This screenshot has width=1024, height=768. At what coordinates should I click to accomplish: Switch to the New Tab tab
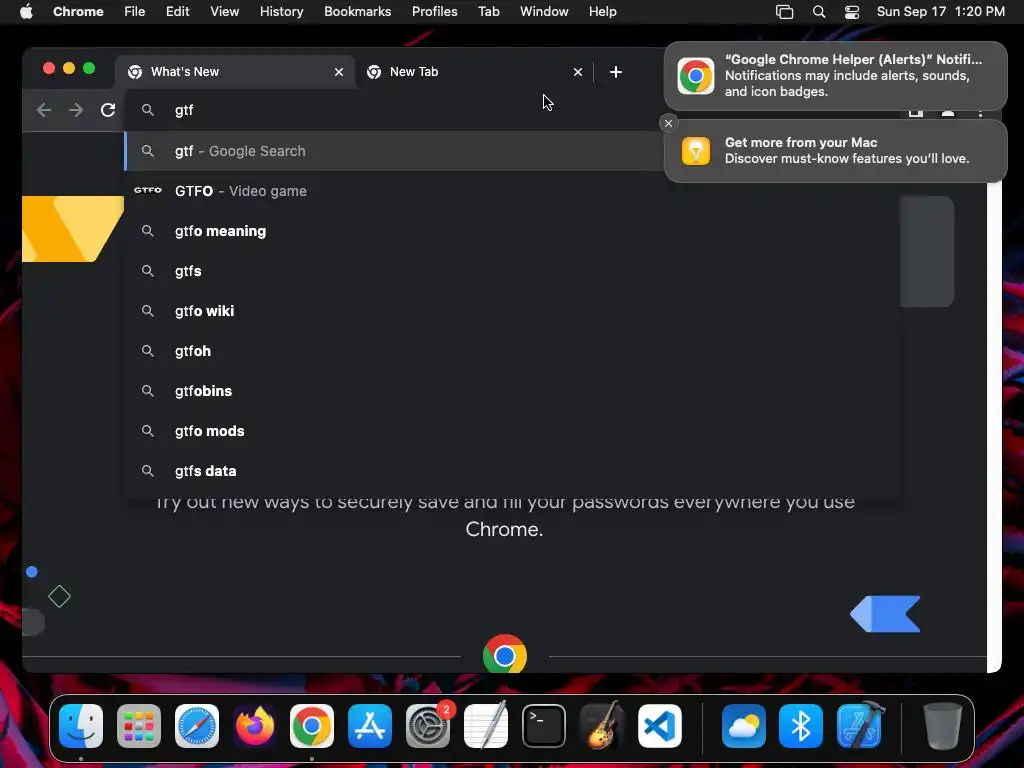point(475,72)
